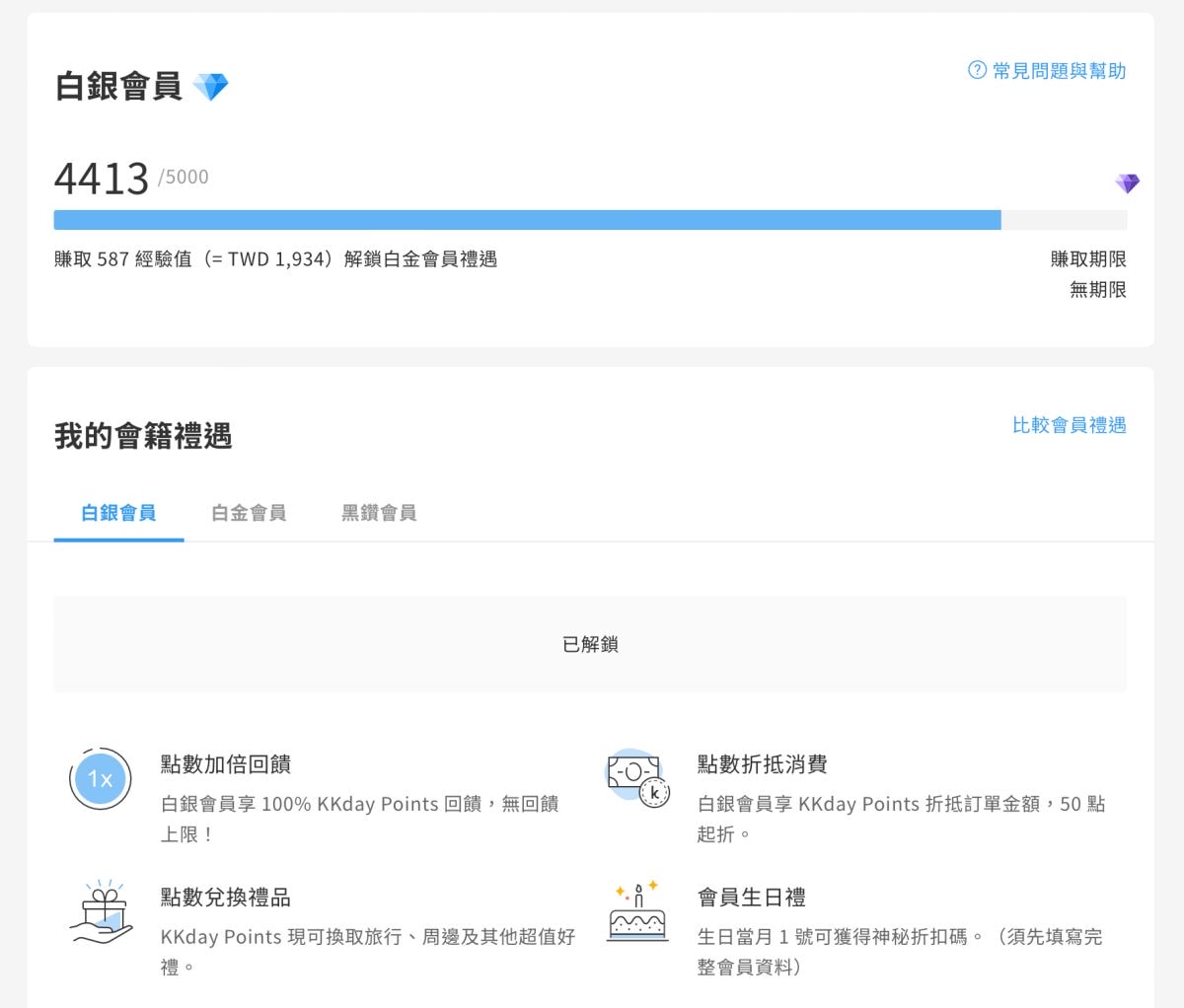Click the 無期限 text
Screen dimensions: 1184x1008
pyautogui.click(x=1098, y=290)
